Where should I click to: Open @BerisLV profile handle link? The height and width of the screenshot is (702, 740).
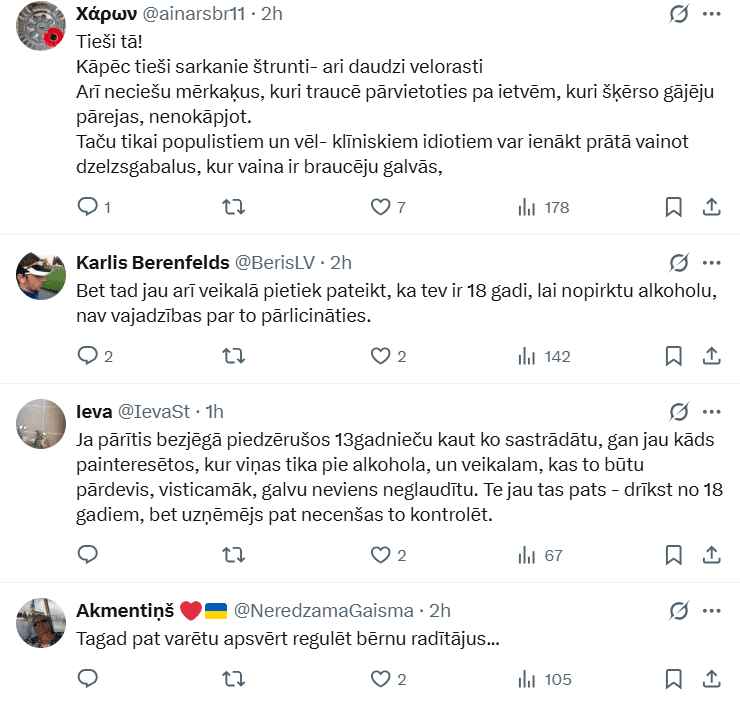pyautogui.click(x=275, y=263)
